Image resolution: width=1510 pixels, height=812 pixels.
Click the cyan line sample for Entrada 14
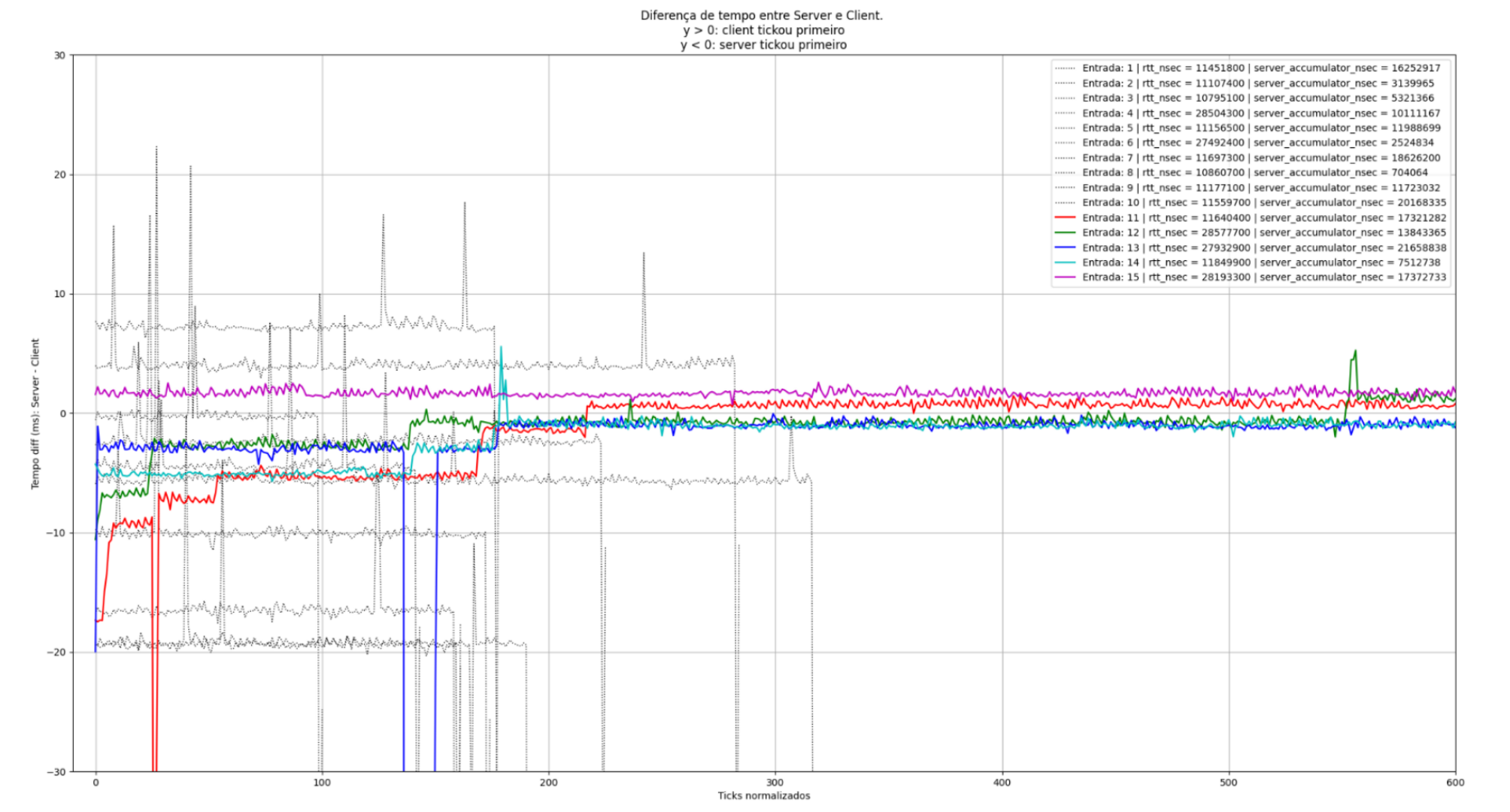1065,262
